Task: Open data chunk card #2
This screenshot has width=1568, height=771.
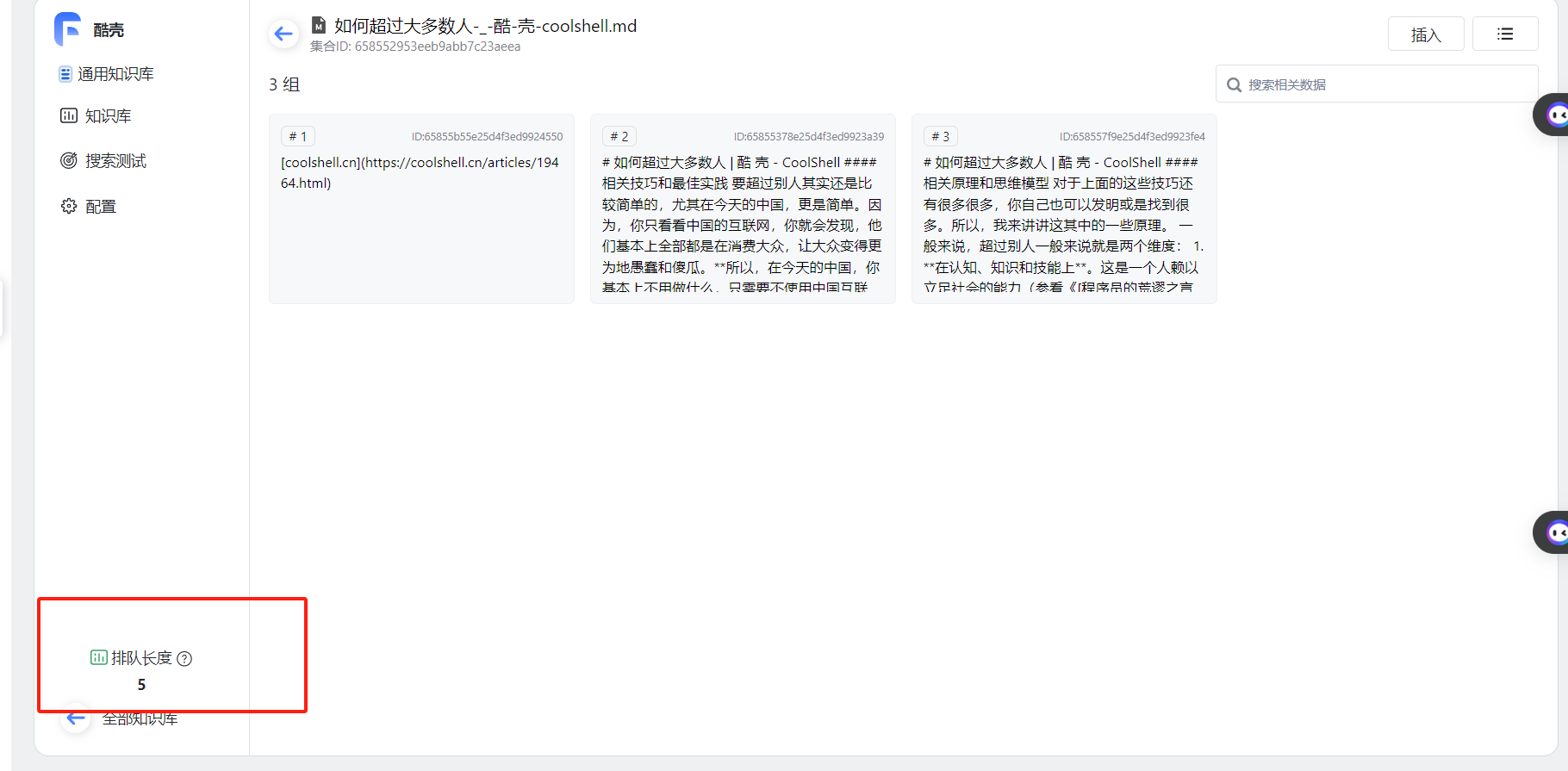Action: click(743, 209)
